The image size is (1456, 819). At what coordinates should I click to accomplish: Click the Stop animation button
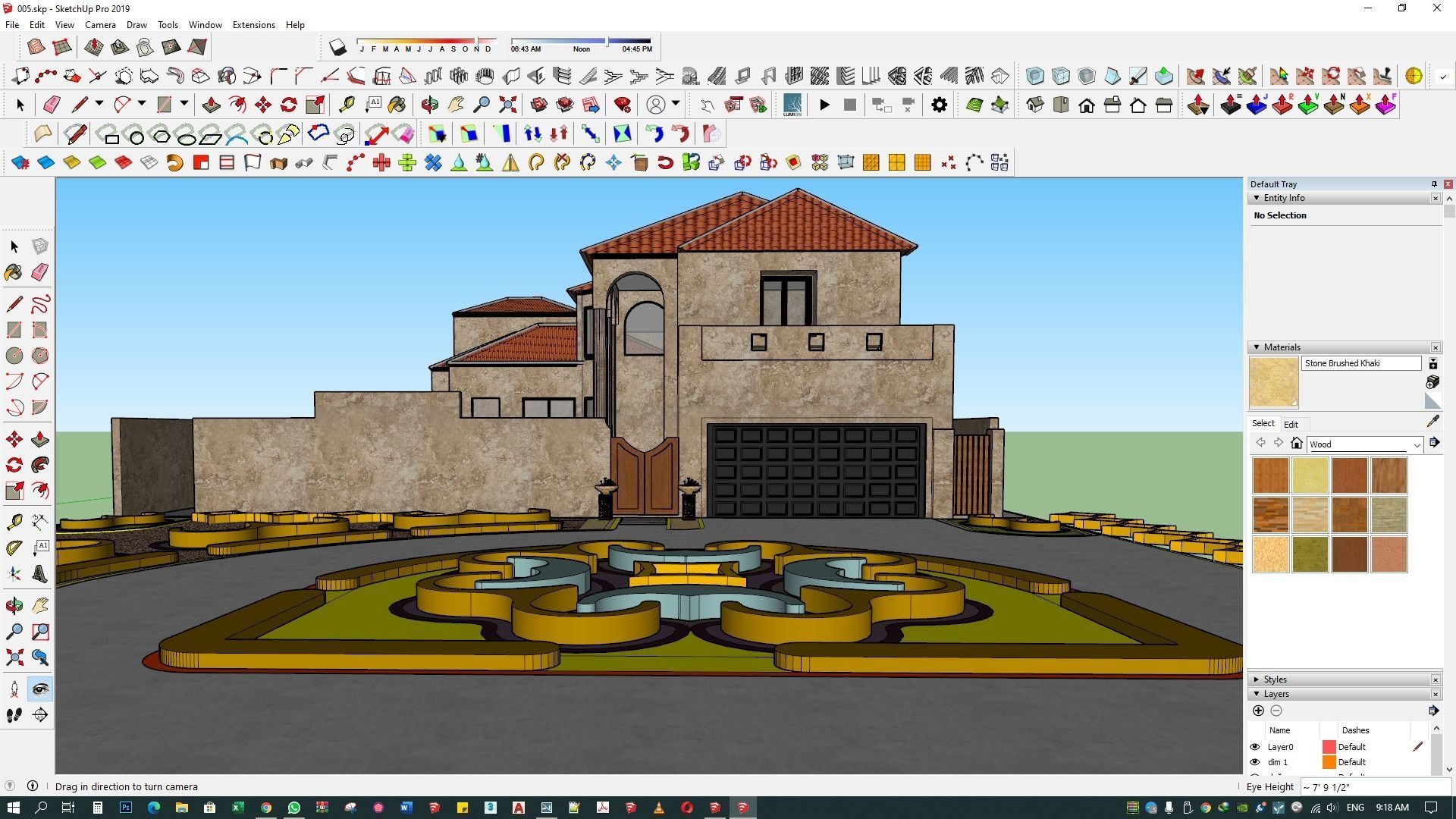click(x=850, y=105)
